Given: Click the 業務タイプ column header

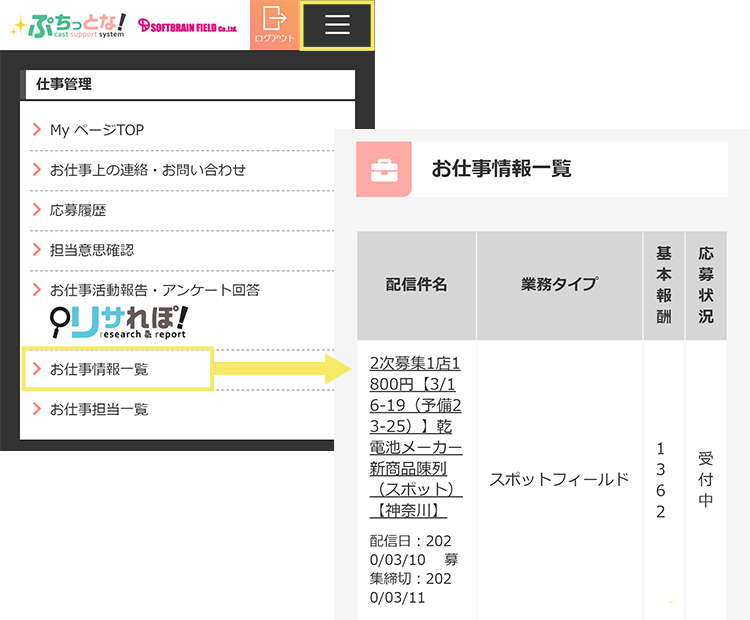Looking at the screenshot, I should point(560,285).
